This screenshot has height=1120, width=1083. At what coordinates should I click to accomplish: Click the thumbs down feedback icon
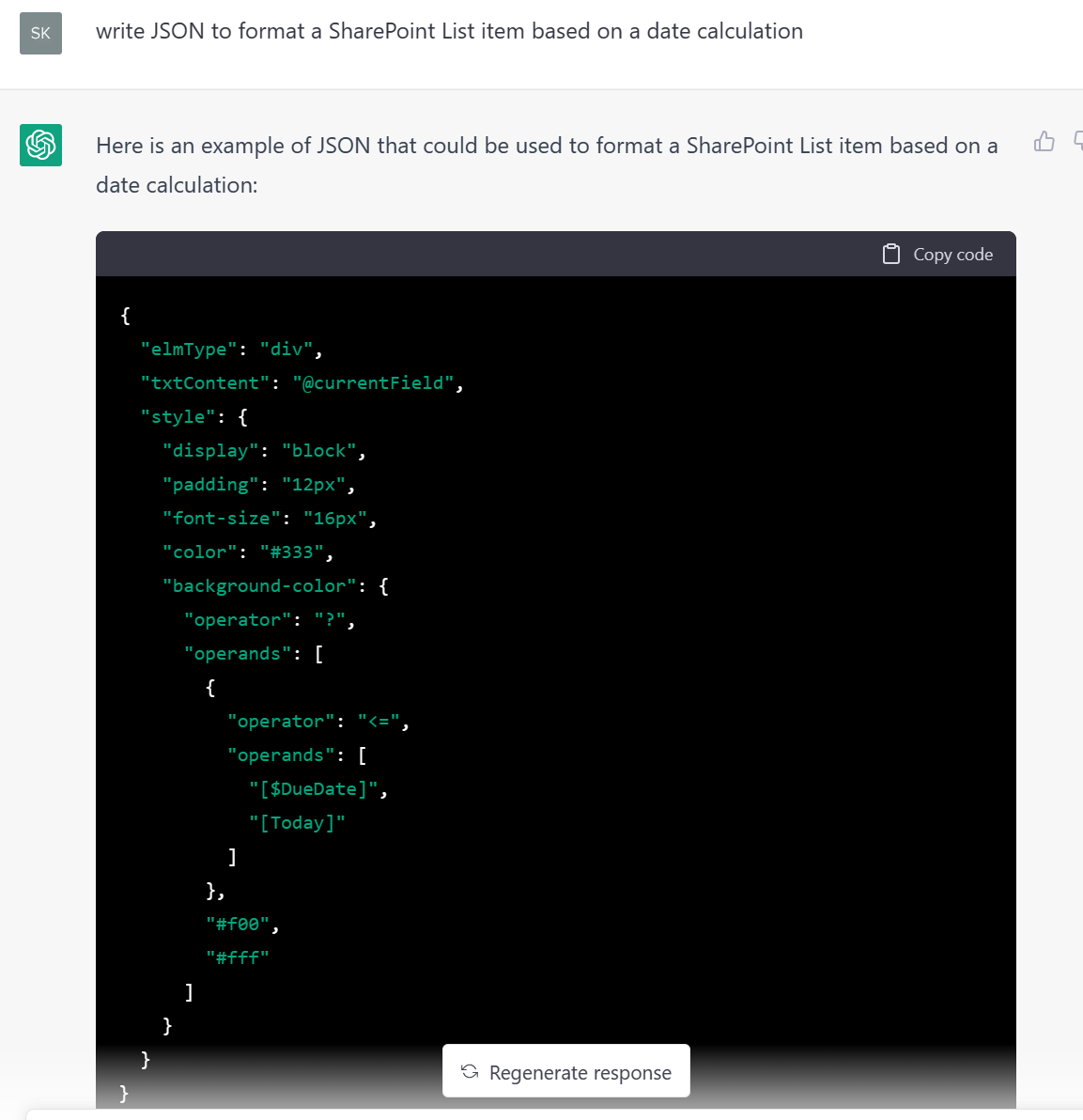[1078, 142]
